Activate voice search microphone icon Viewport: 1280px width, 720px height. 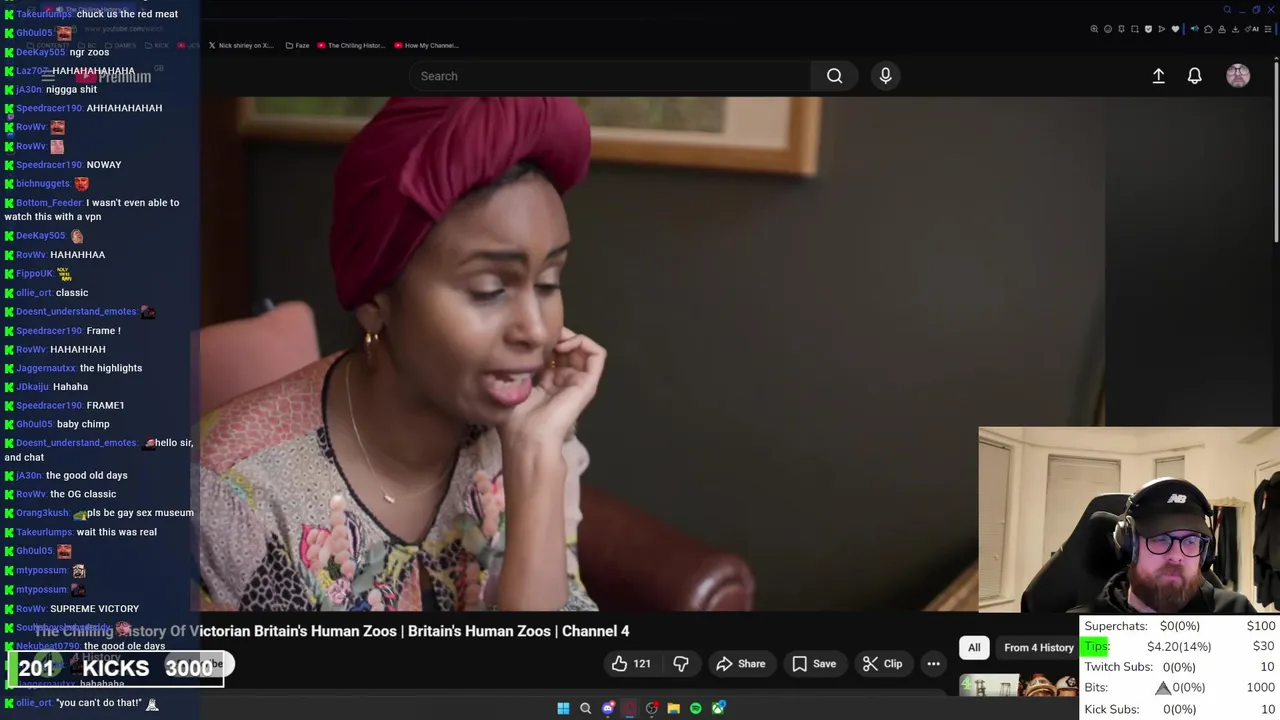[x=885, y=76]
